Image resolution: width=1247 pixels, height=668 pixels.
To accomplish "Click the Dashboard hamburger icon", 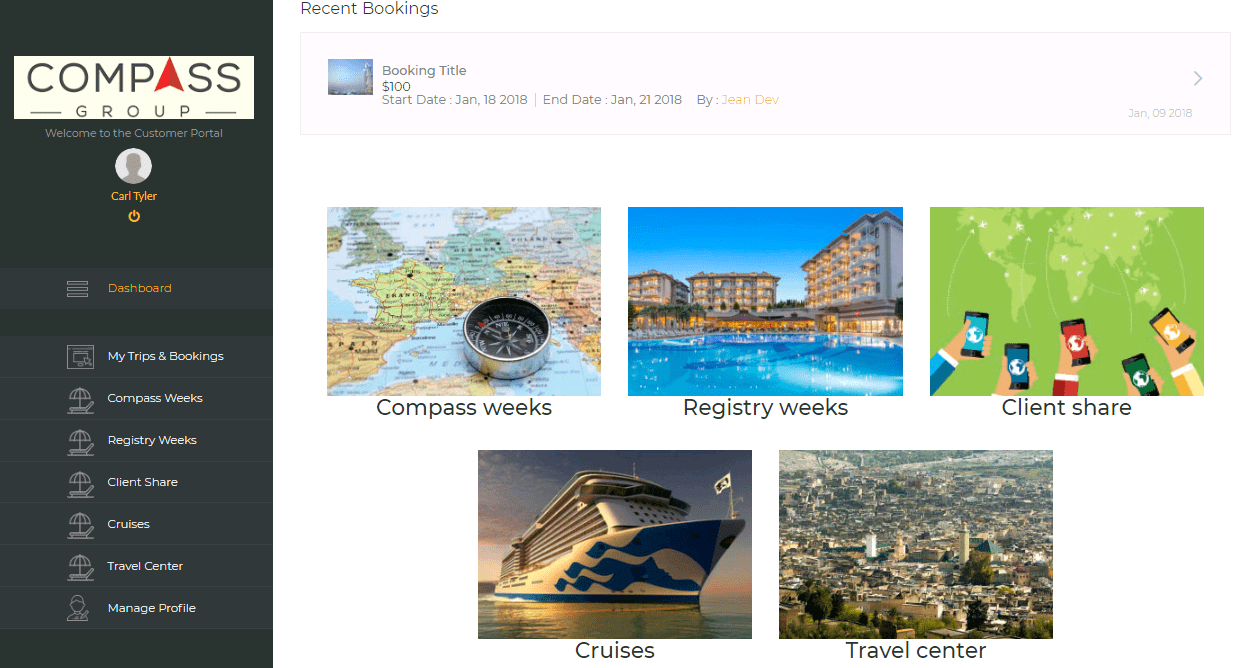I will tap(77, 288).
